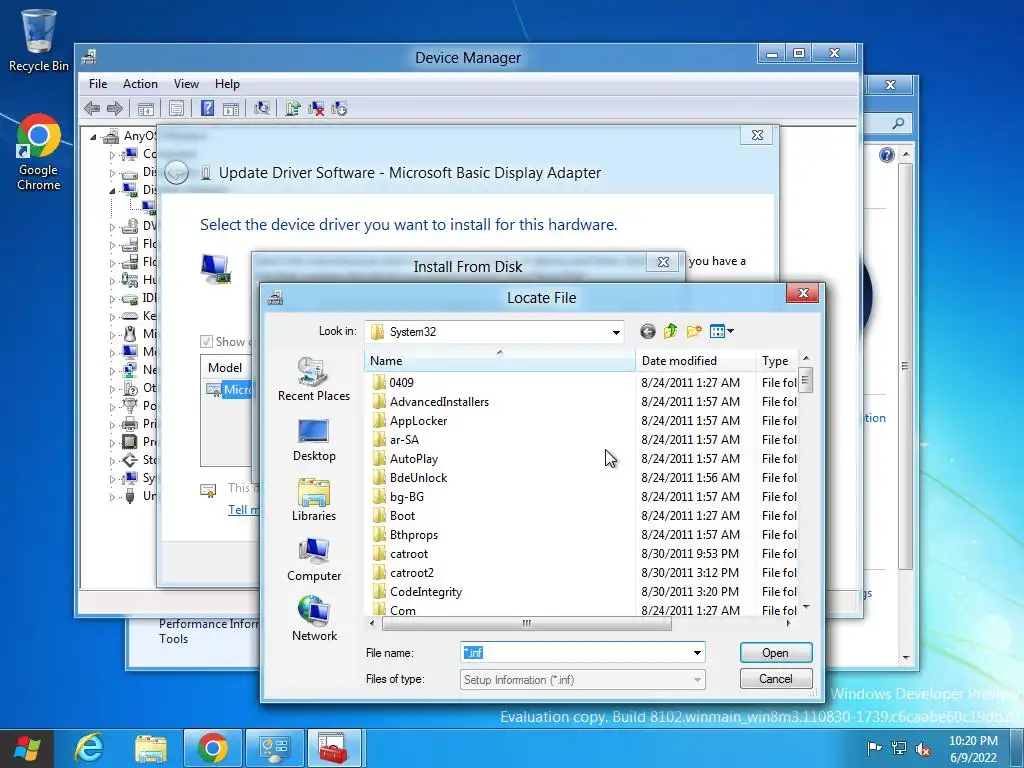Open Recent Places in the places bar
Viewport: 1024px width, 768px height.
pyautogui.click(x=313, y=379)
